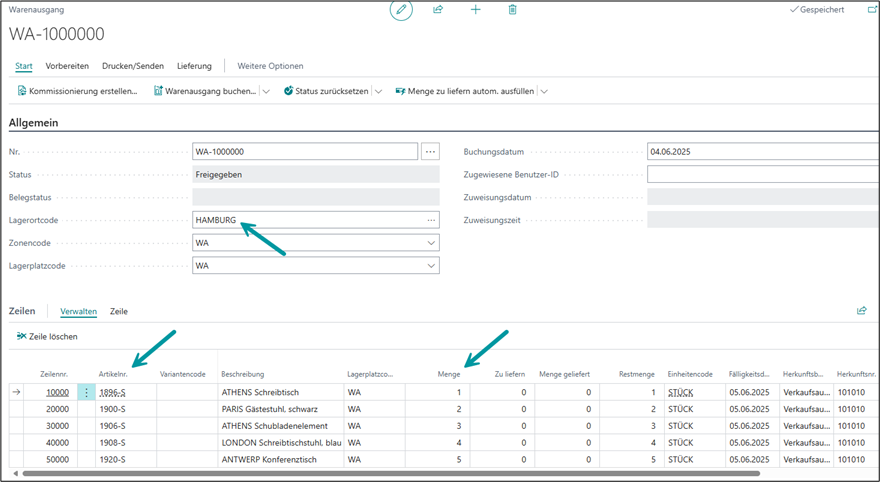
Task: Switch to the Vorbereiten tab
Action: click(67, 66)
